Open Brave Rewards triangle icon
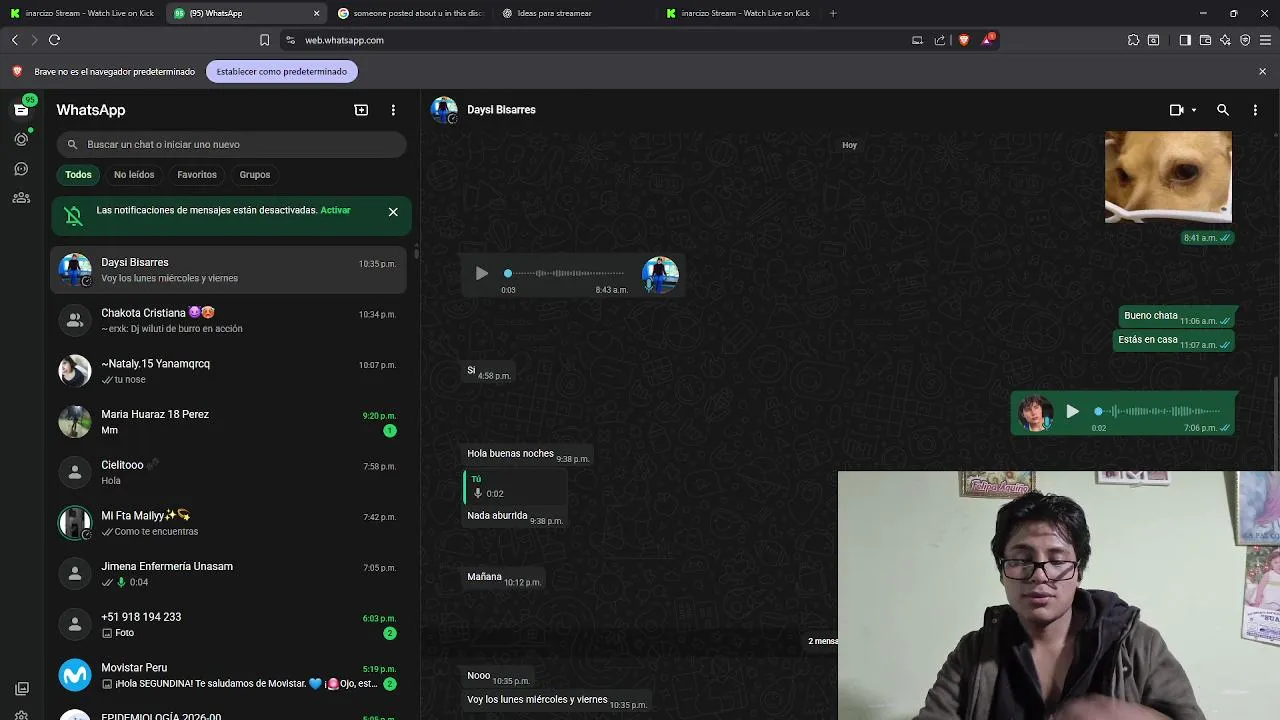Viewport: 1280px width, 720px height. (x=988, y=40)
